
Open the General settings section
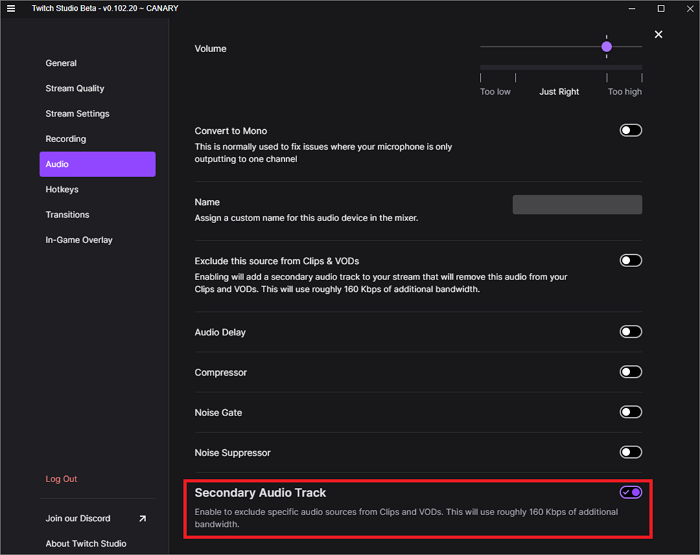pyautogui.click(x=97, y=63)
